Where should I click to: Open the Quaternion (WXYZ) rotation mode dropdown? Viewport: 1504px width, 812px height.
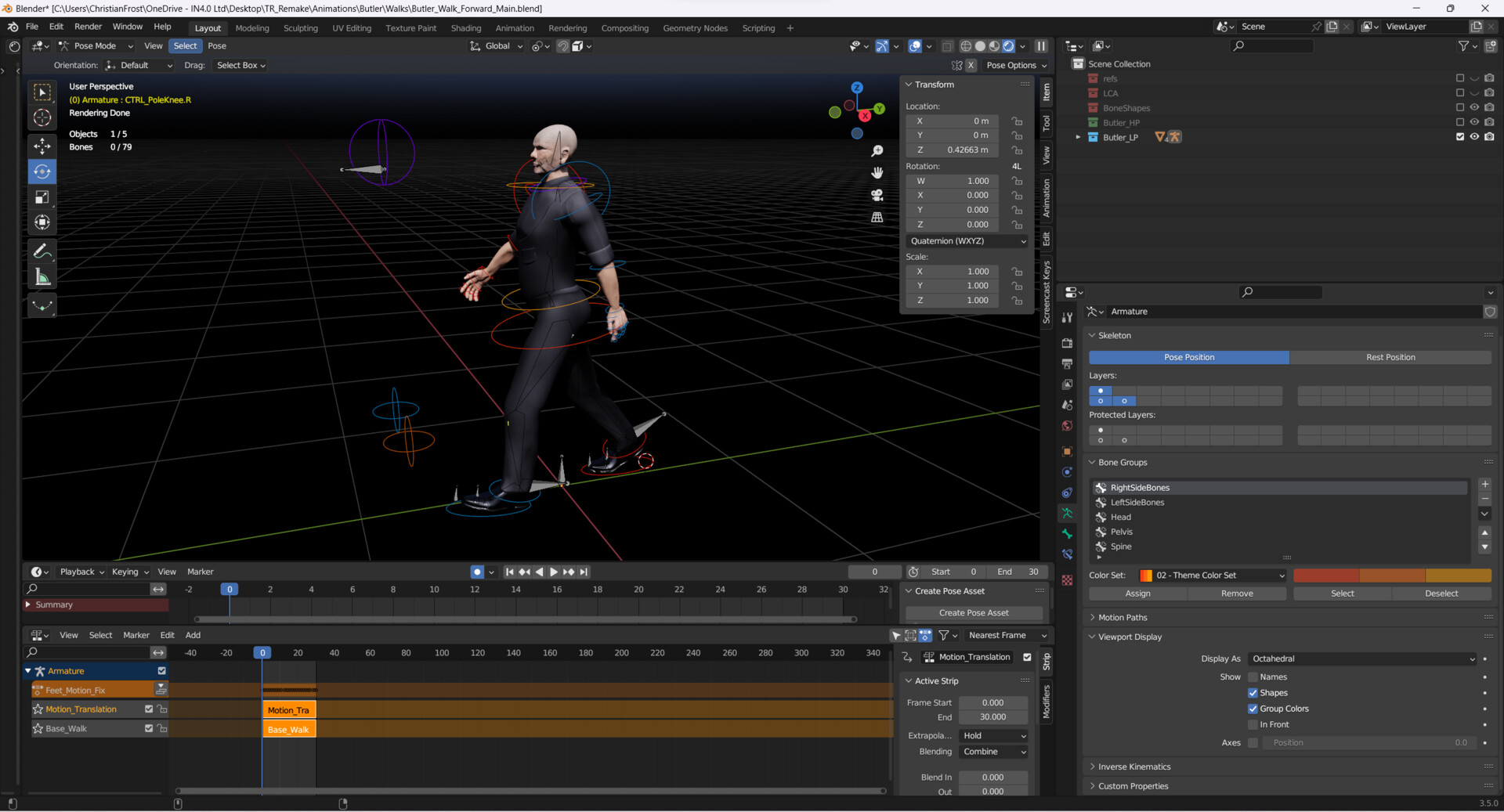[967, 241]
